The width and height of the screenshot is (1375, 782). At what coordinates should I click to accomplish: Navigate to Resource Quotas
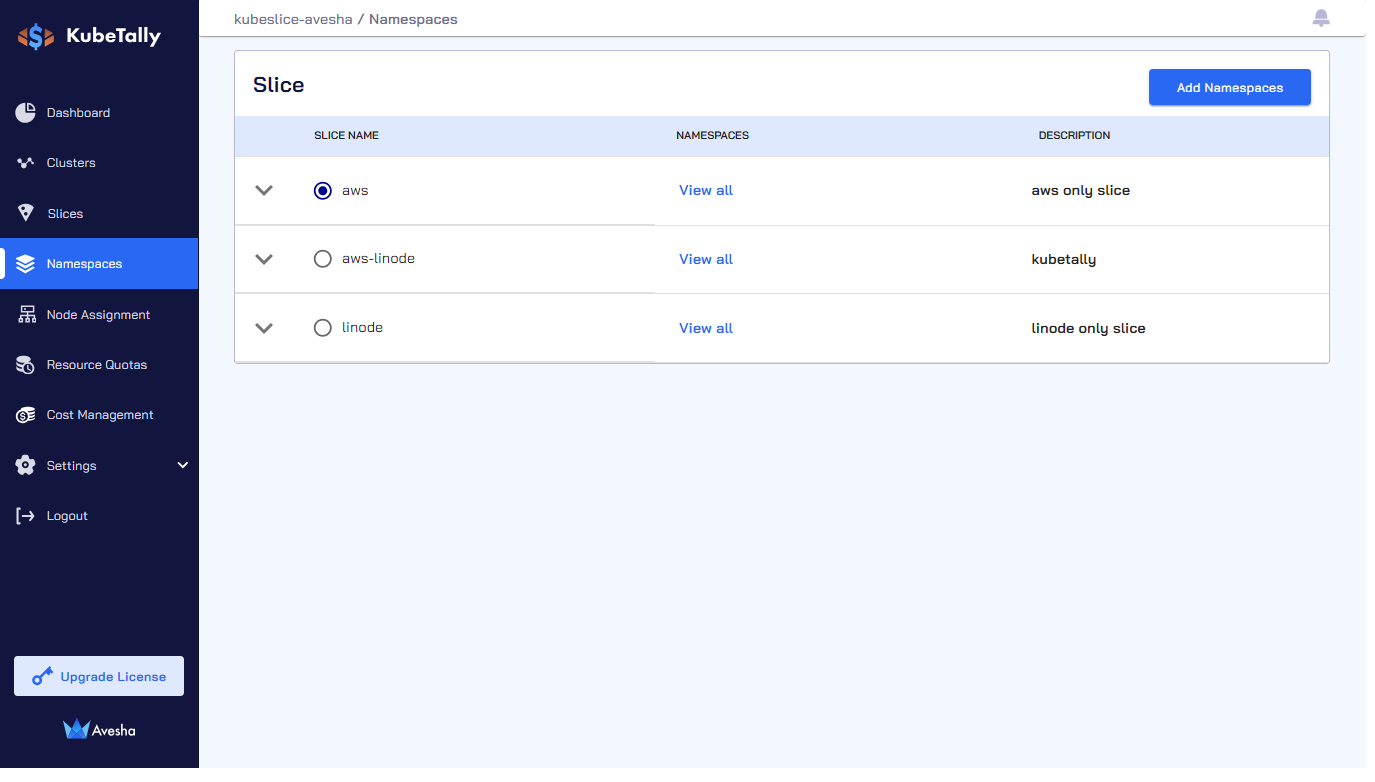[x=99, y=365]
